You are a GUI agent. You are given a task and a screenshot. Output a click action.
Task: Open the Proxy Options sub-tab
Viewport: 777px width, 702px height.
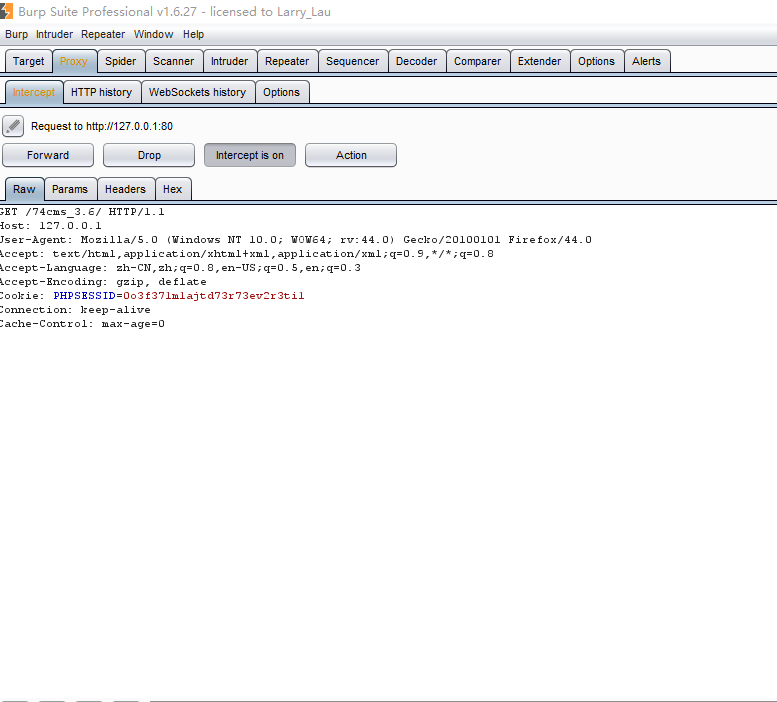pos(281,92)
